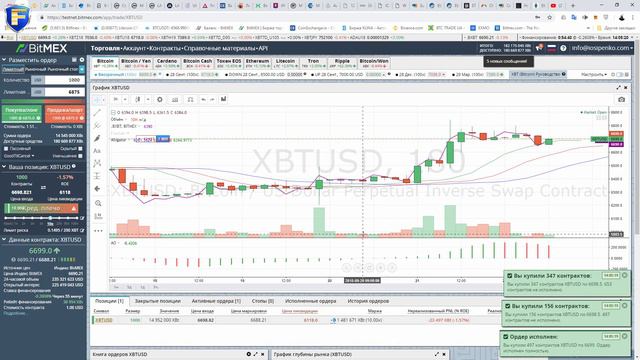The image size is (640, 360).
Task: Switch to the Закрытые позиции tab
Action: pos(158,301)
